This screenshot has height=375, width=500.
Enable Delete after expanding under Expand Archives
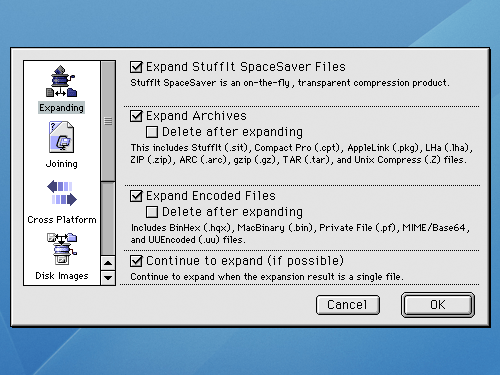tap(152, 132)
